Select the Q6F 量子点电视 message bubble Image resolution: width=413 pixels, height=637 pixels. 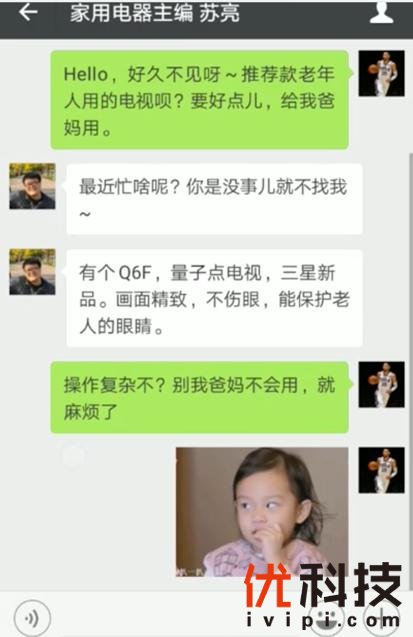[x=214, y=298]
